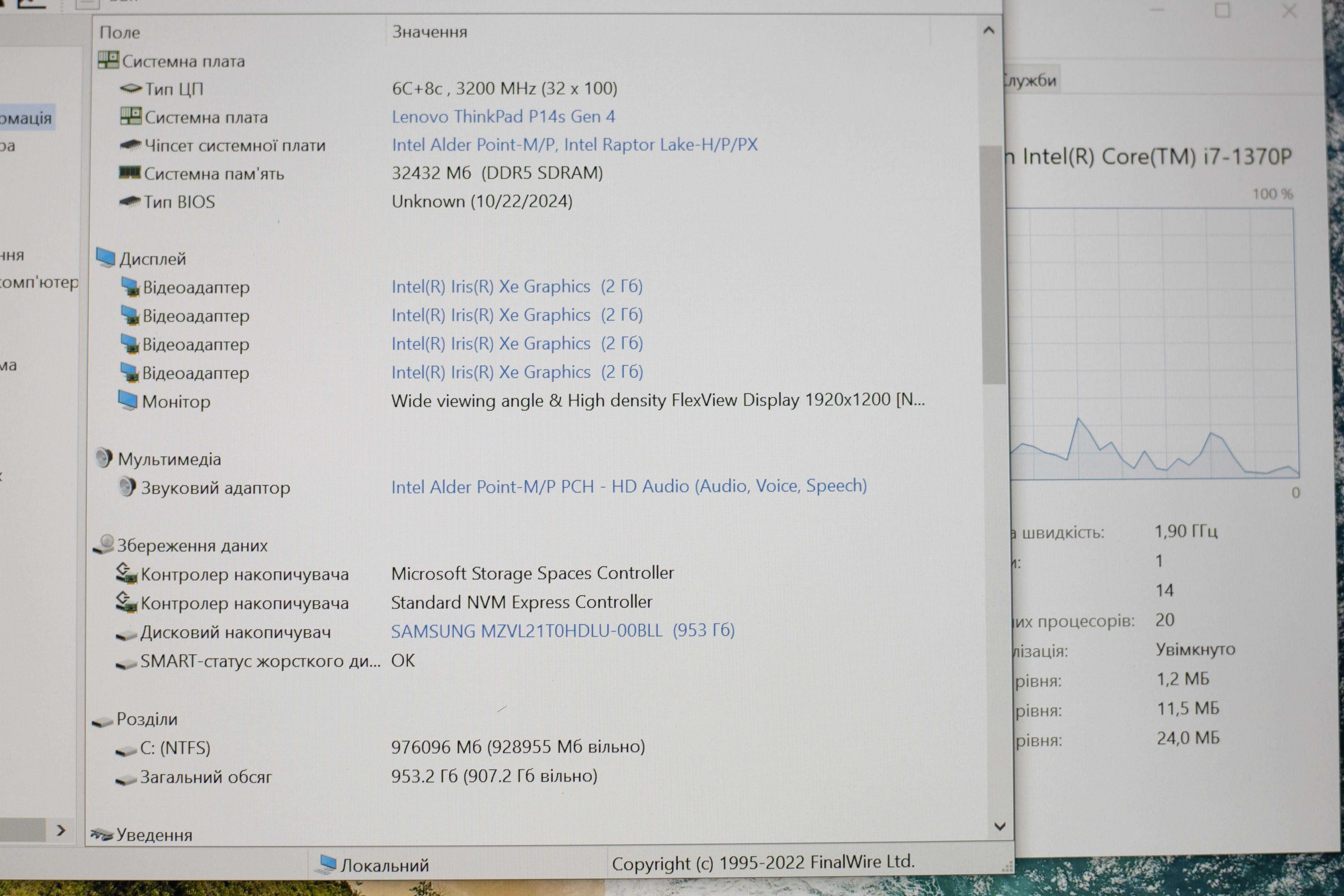Click the 24,0 МБ cache value
Viewport: 1344px width, 896px height.
pyautogui.click(x=1188, y=738)
